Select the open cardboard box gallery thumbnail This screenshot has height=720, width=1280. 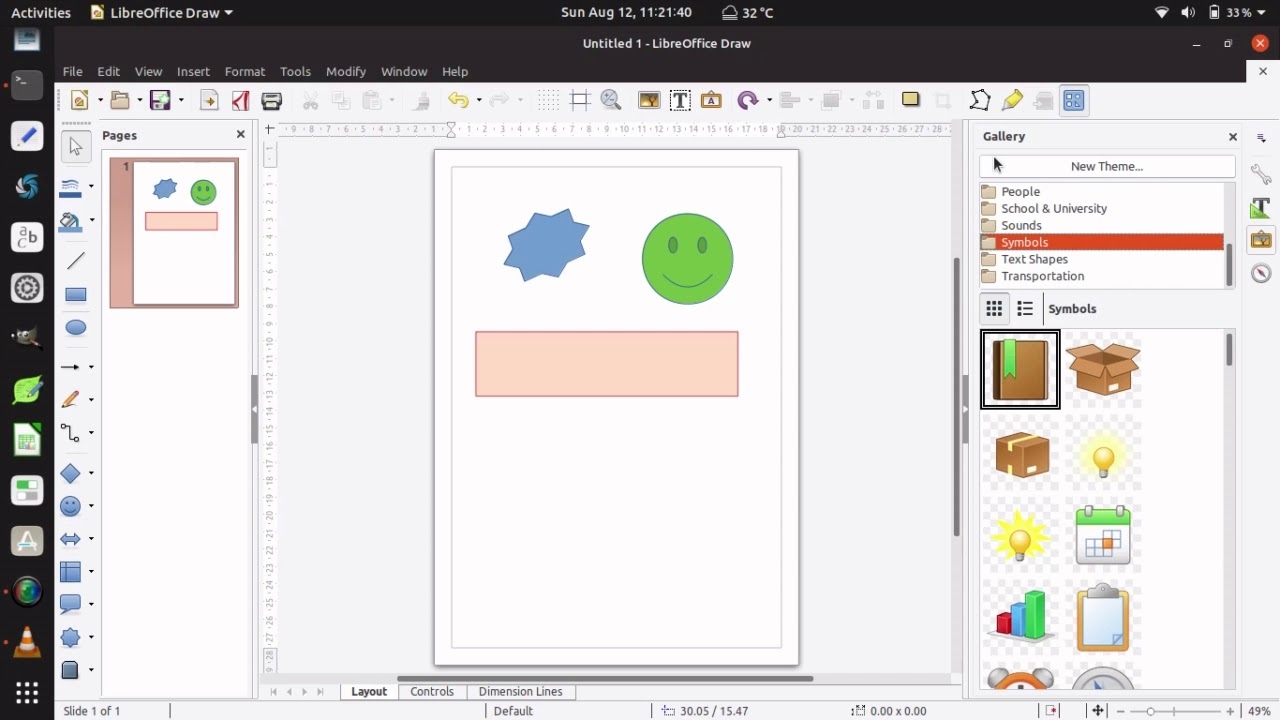click(1103, 369)
